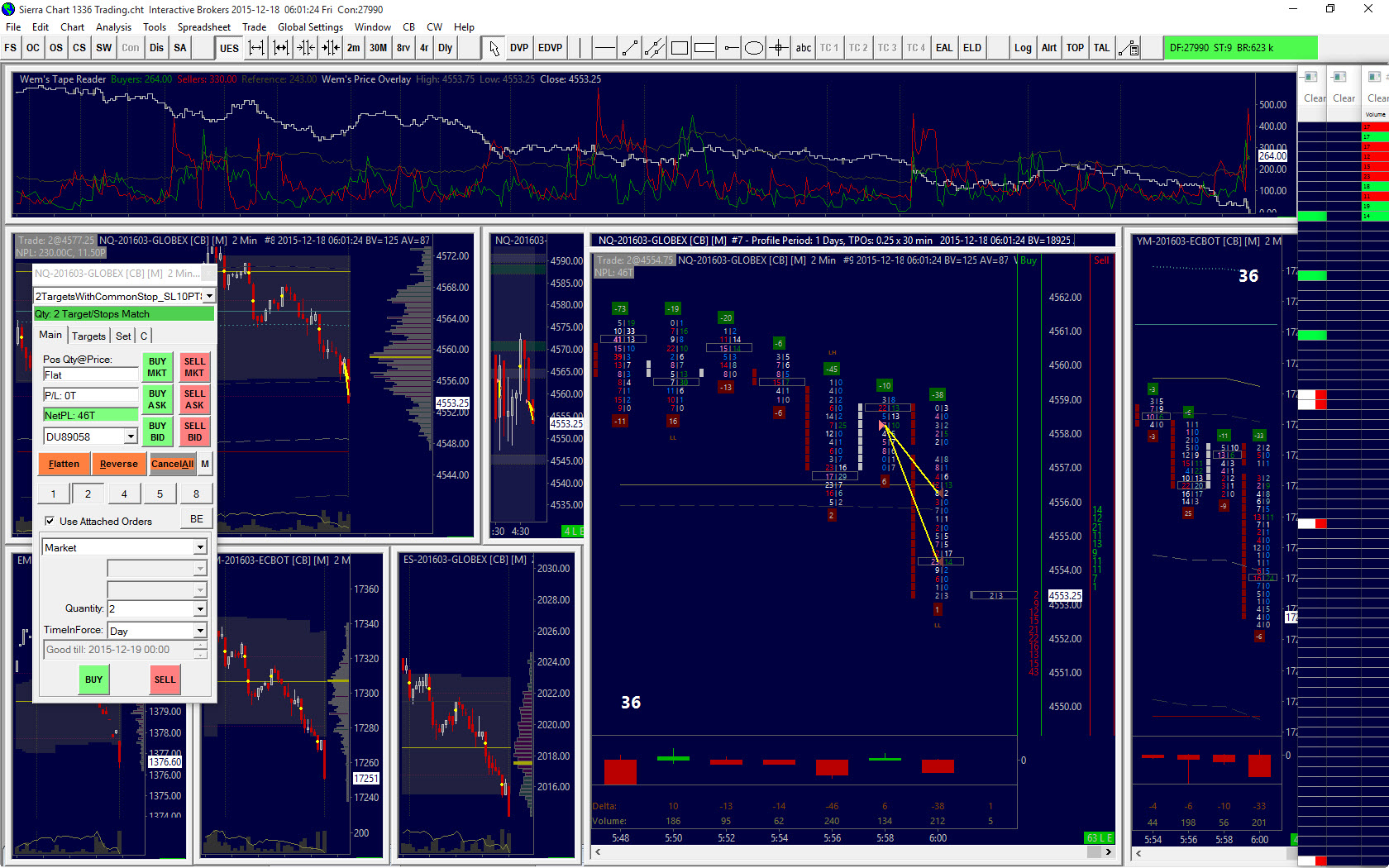This screenshot has width=1389, height=868.
Task: Open the Trade menu
Action: [x=254, y=27]
